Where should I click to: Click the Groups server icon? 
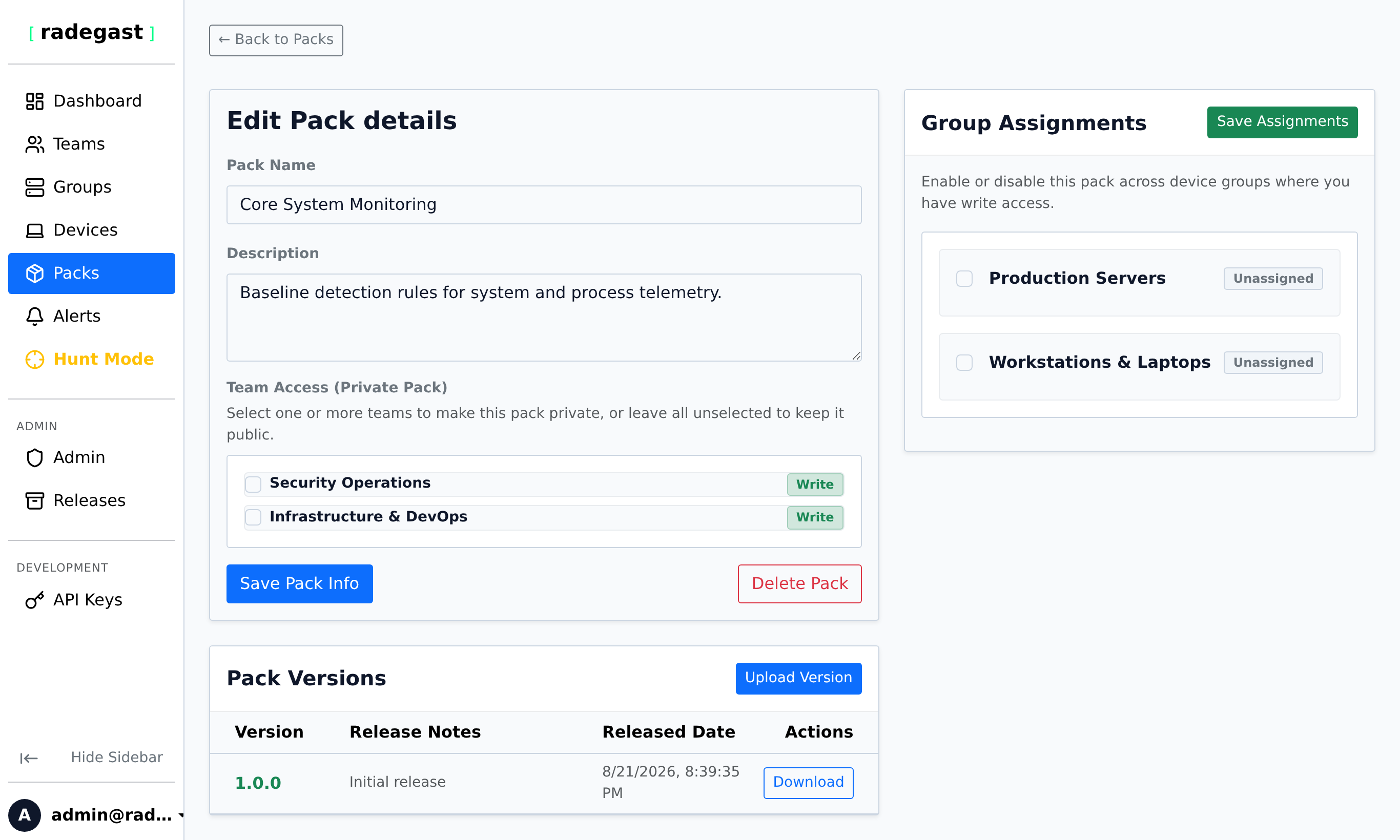pos(34,187)
